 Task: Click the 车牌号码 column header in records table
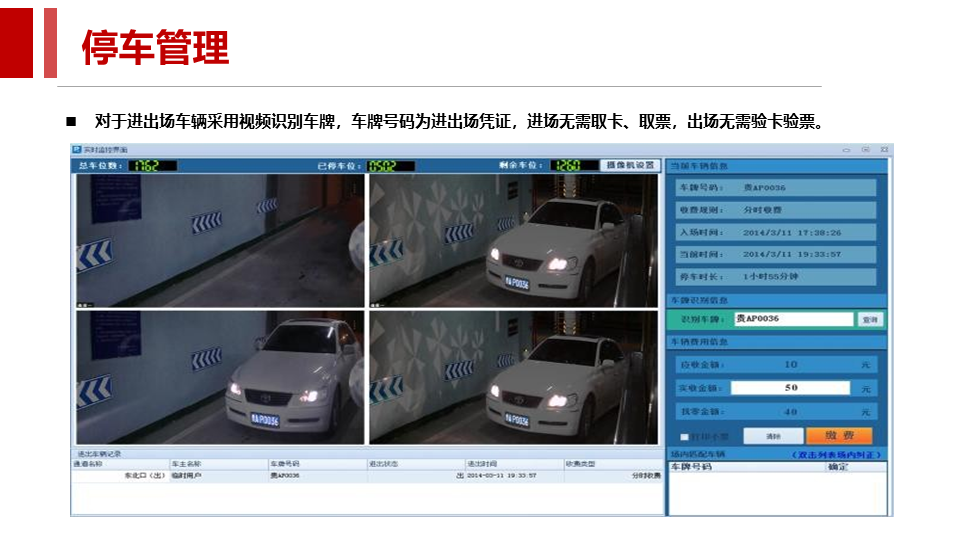(285, 464)
